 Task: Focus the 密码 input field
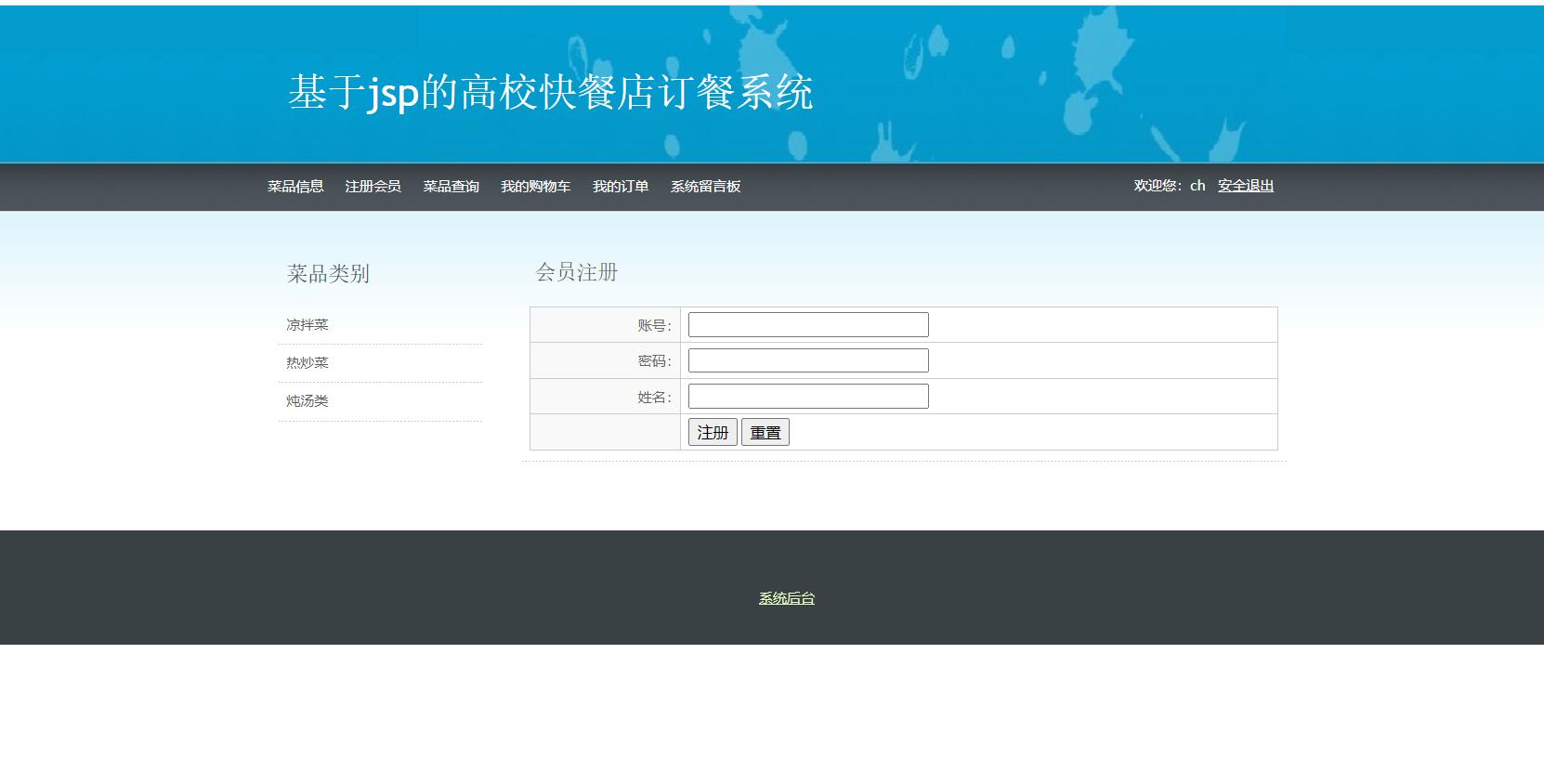coord(808,360)
